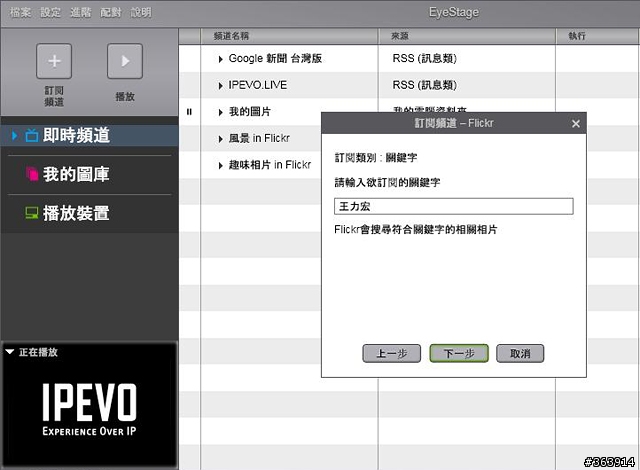Open the 說明 menu
The width and height of the screenshot is (640, 470).
pos(141,13)
